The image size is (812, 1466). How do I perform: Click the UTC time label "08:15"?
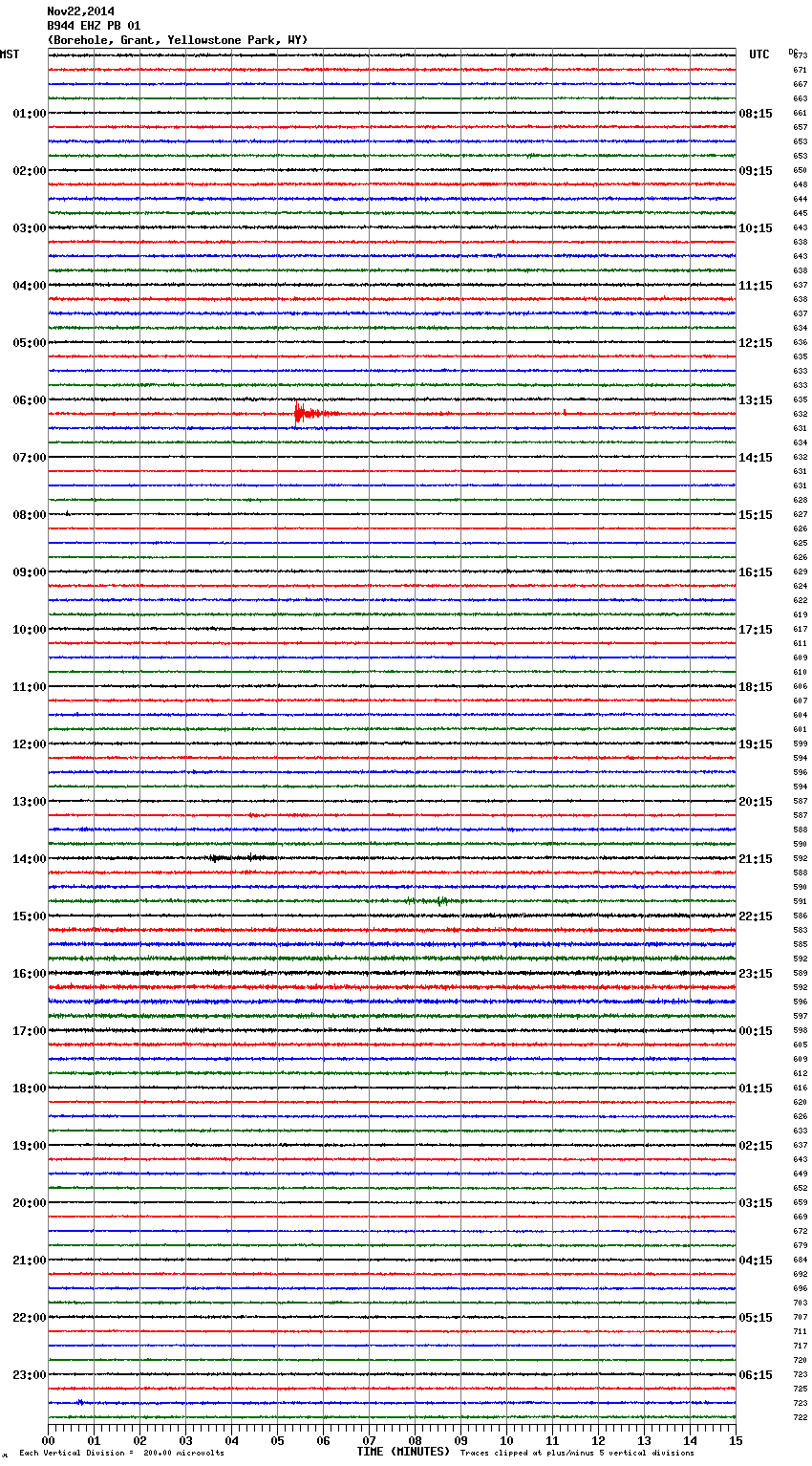[756, 114]
